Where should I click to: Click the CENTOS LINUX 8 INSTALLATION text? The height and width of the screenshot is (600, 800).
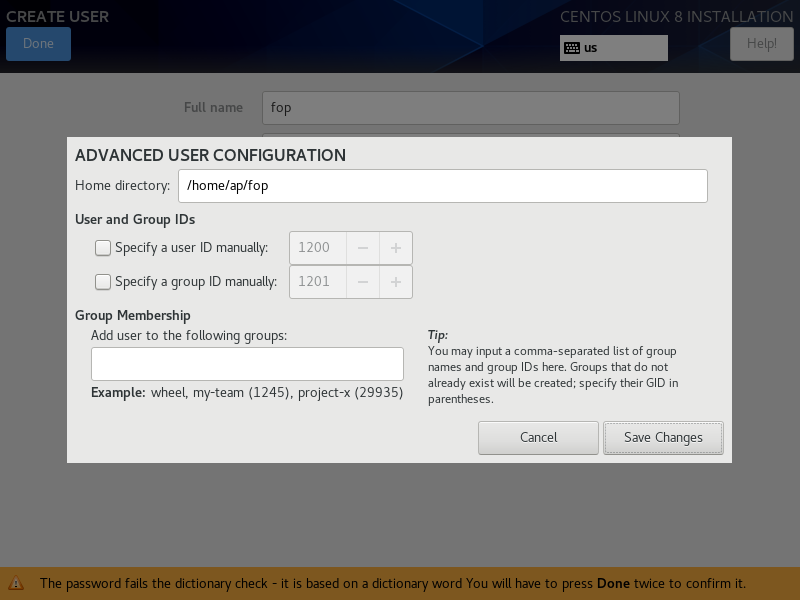(677, 16)
